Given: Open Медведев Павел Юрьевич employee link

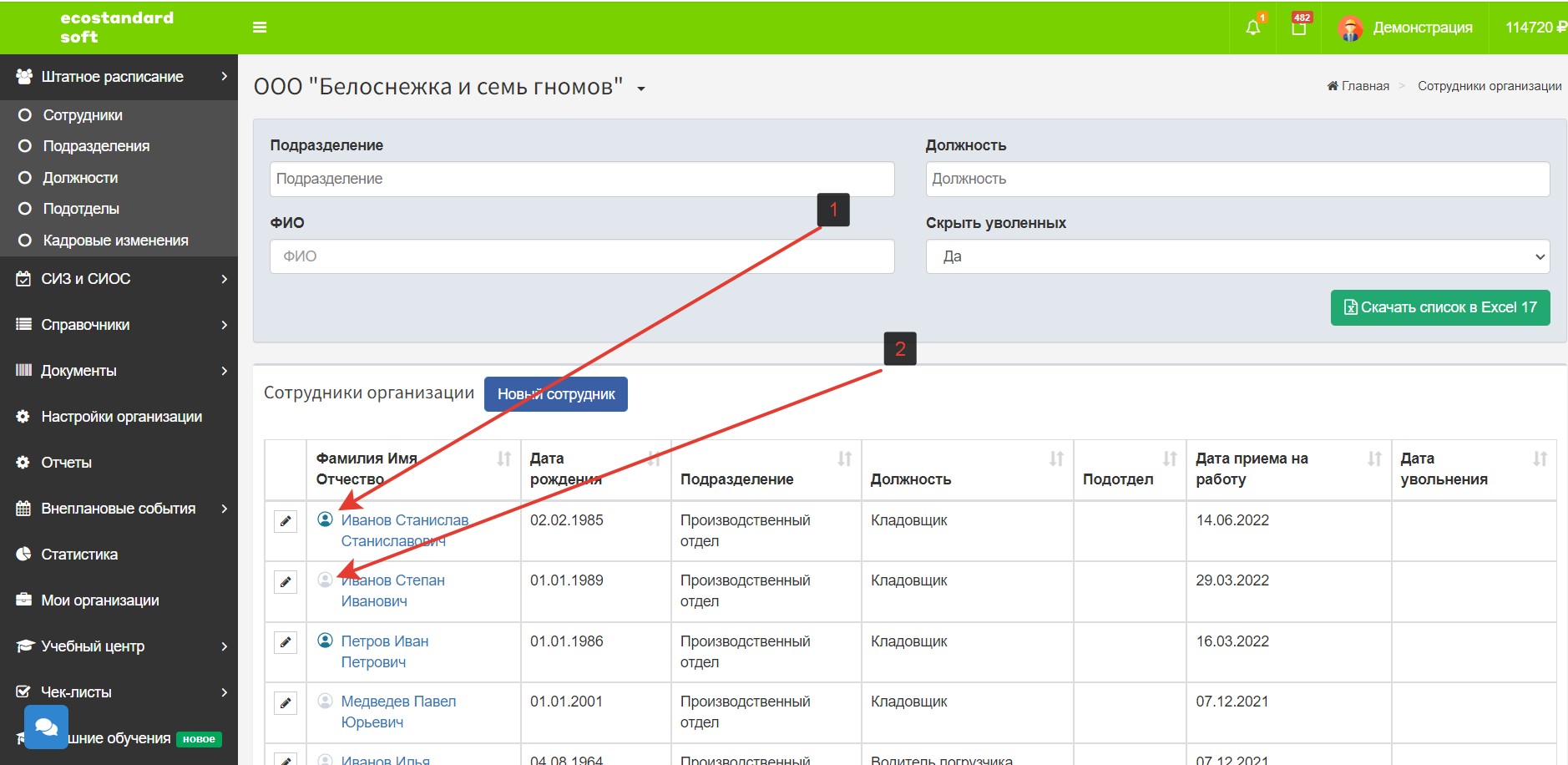Looking at the screenshot, I should click(x=398, y=712).
